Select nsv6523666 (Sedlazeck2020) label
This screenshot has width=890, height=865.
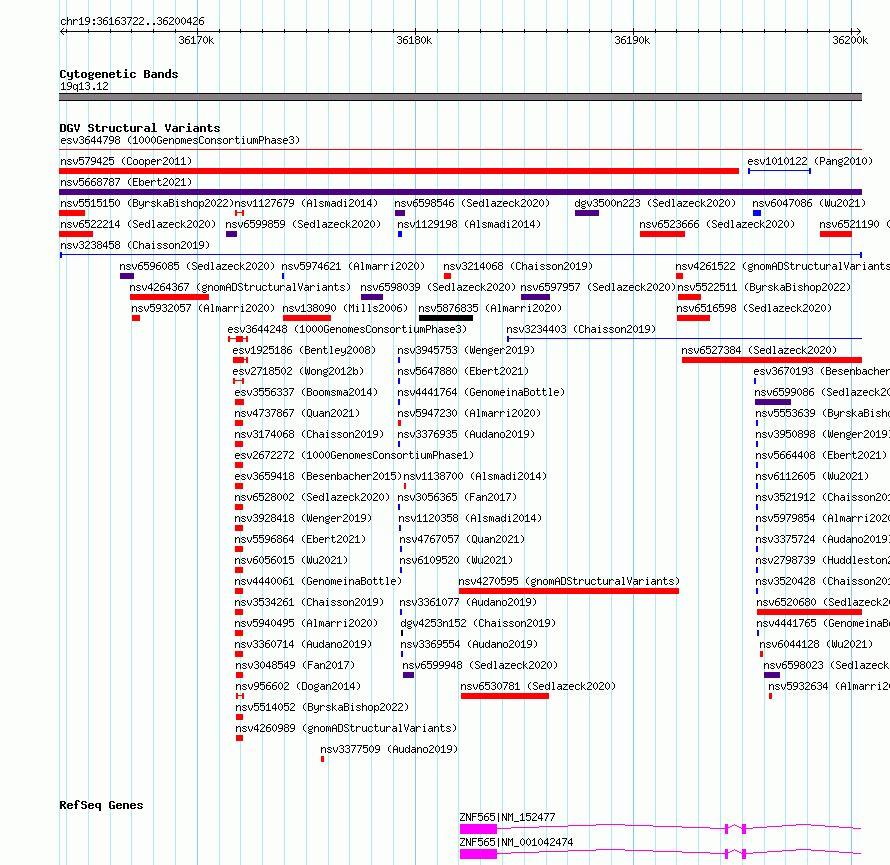[717, 224]
